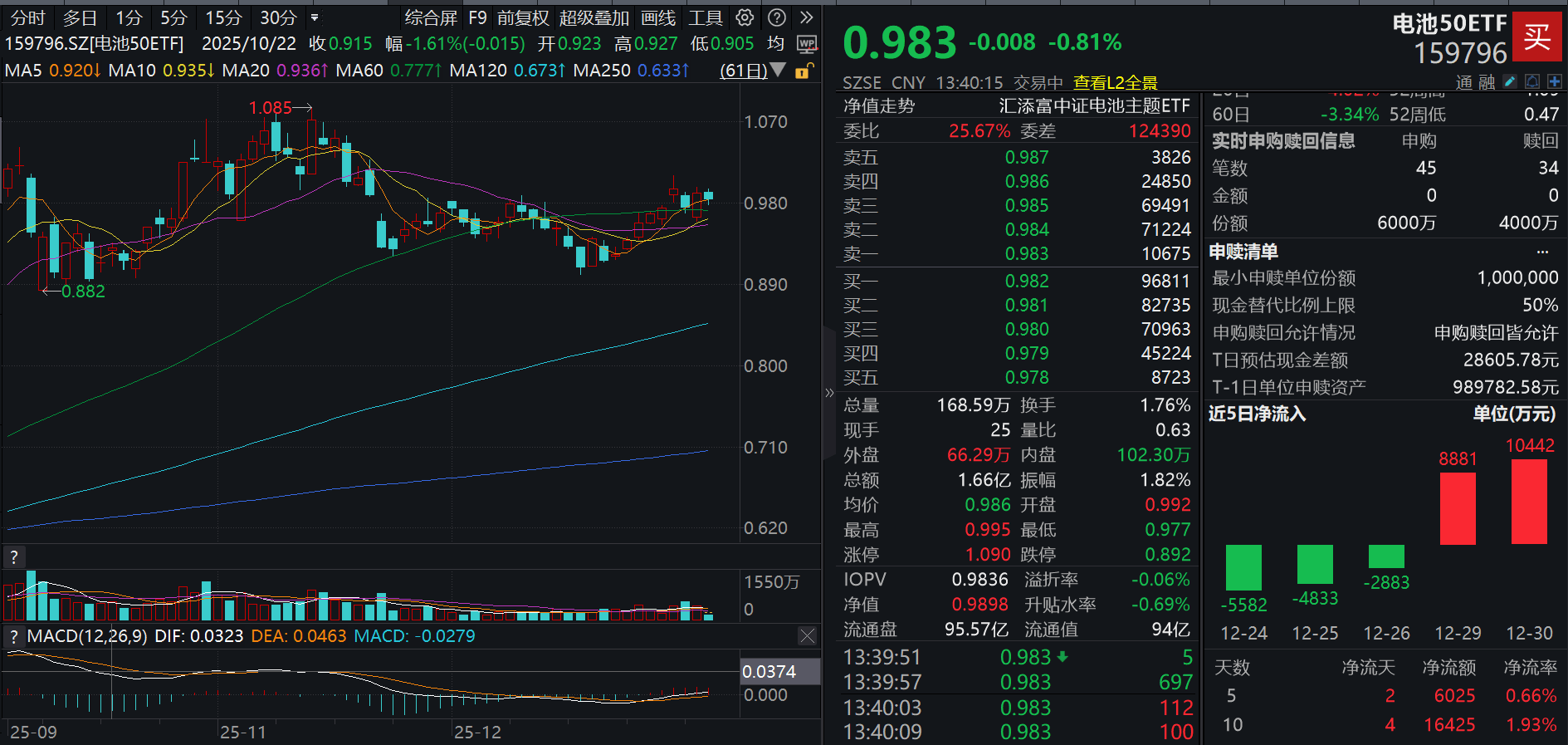Viewport: 1568px width, 745px height.
Task: Click the 12-30 red net inflow bar
Action: click(1529, 502)
